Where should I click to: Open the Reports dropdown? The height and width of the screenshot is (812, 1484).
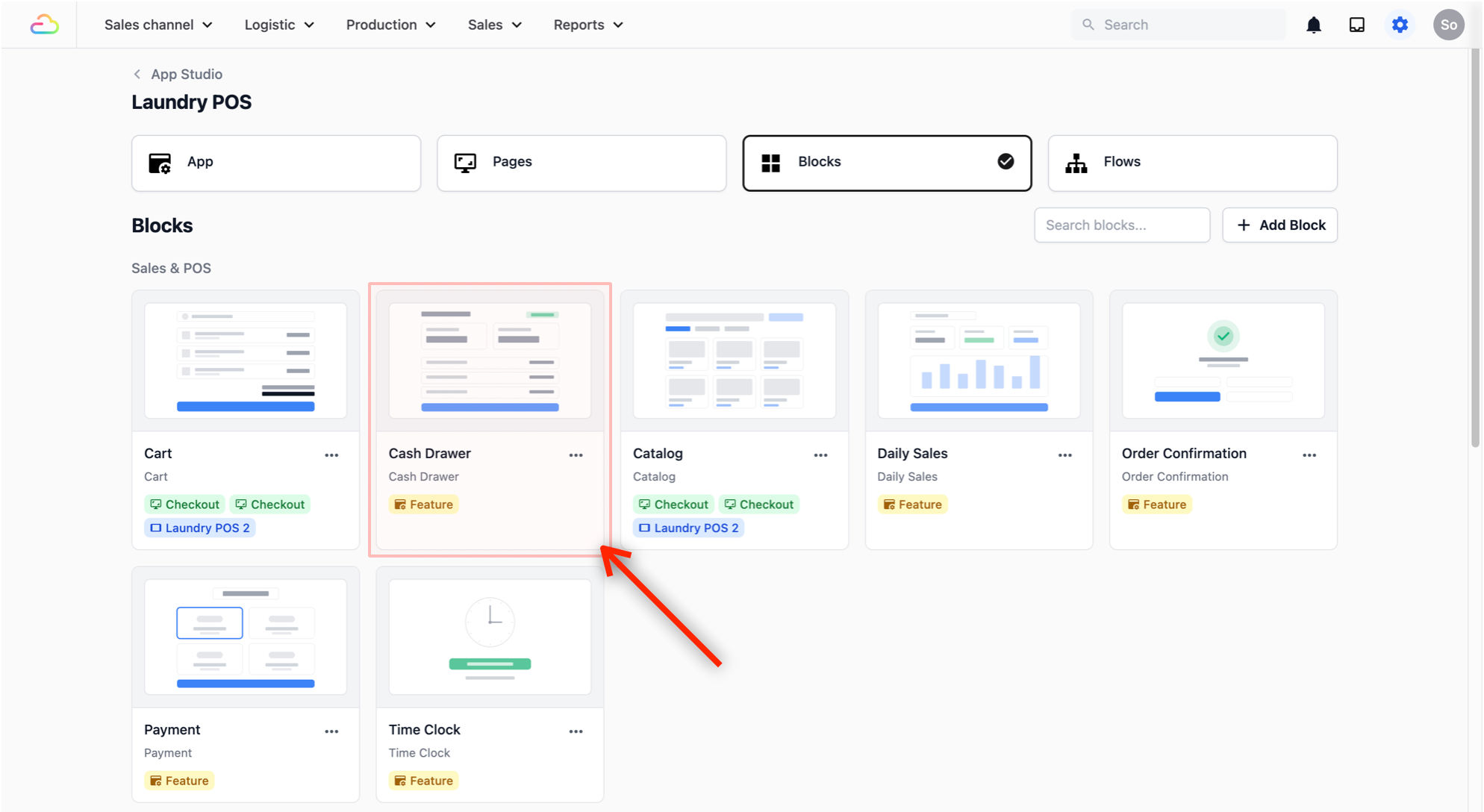(587, 25)
